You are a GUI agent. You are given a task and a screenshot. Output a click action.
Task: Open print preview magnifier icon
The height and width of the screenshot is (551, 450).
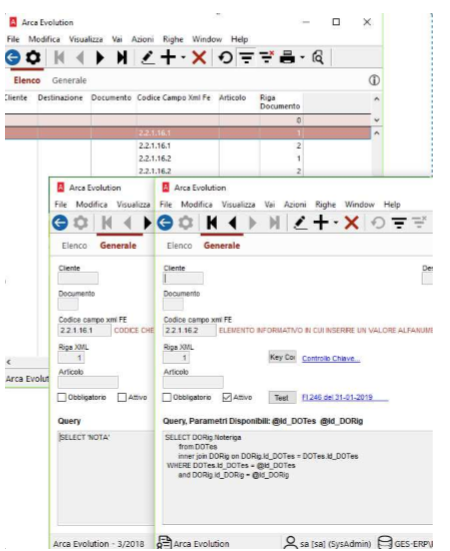tap(318, 57)
